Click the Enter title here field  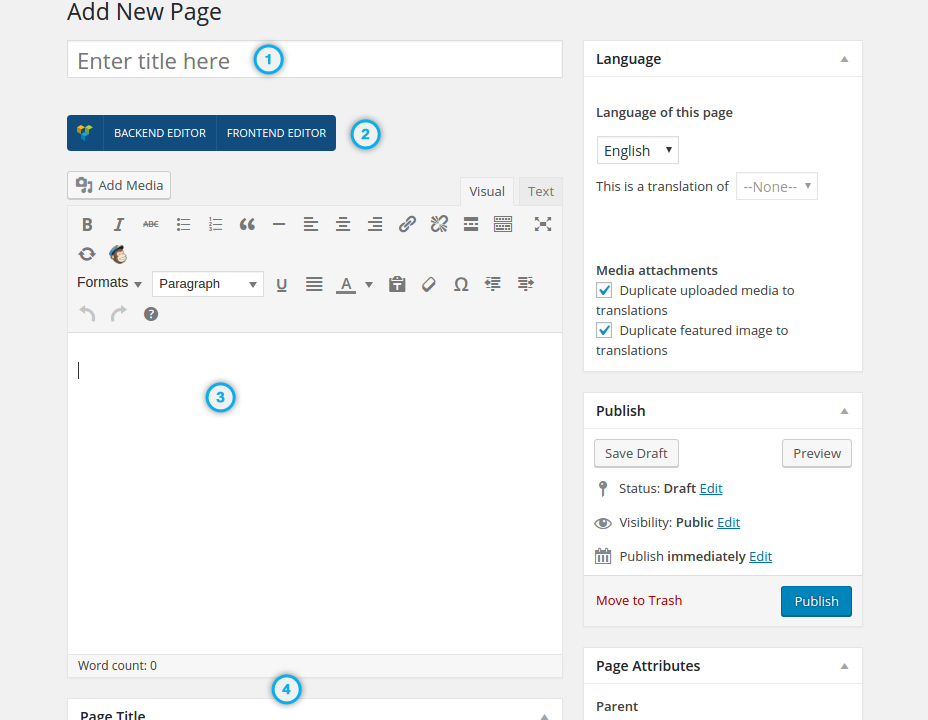click(x=314, y=60)
